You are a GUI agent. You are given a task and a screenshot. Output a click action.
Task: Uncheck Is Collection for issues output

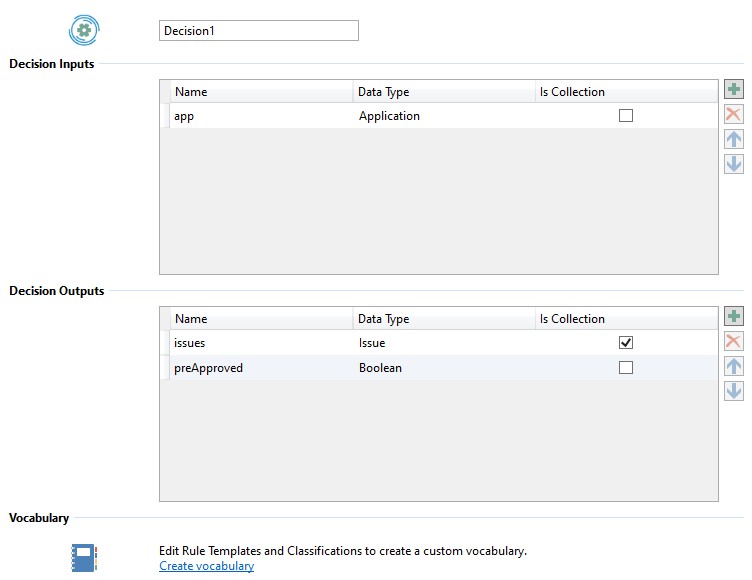[x=626, y=343]
